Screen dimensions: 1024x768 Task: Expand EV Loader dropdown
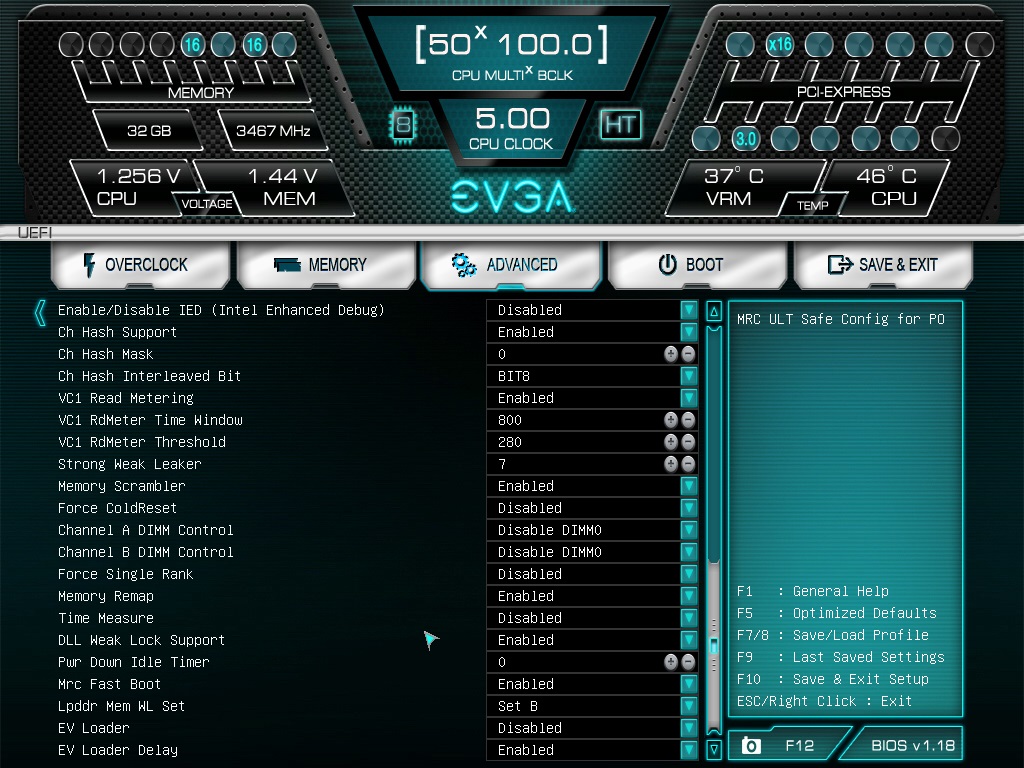[x=688, y=728]
